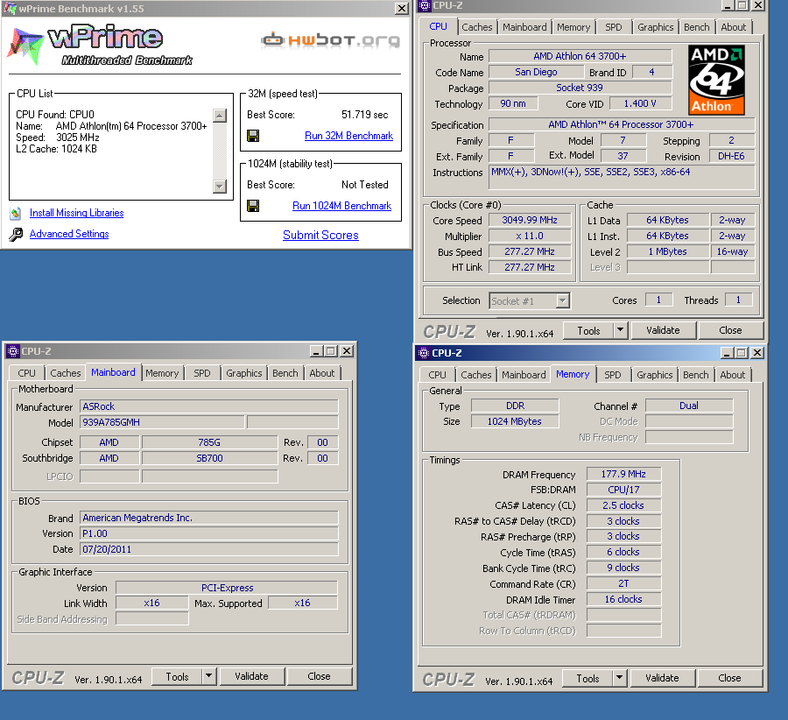Viewport: 788px width, 720px height.
Task: Click the HWBOT.org logo
Action: tap(331, 40)
